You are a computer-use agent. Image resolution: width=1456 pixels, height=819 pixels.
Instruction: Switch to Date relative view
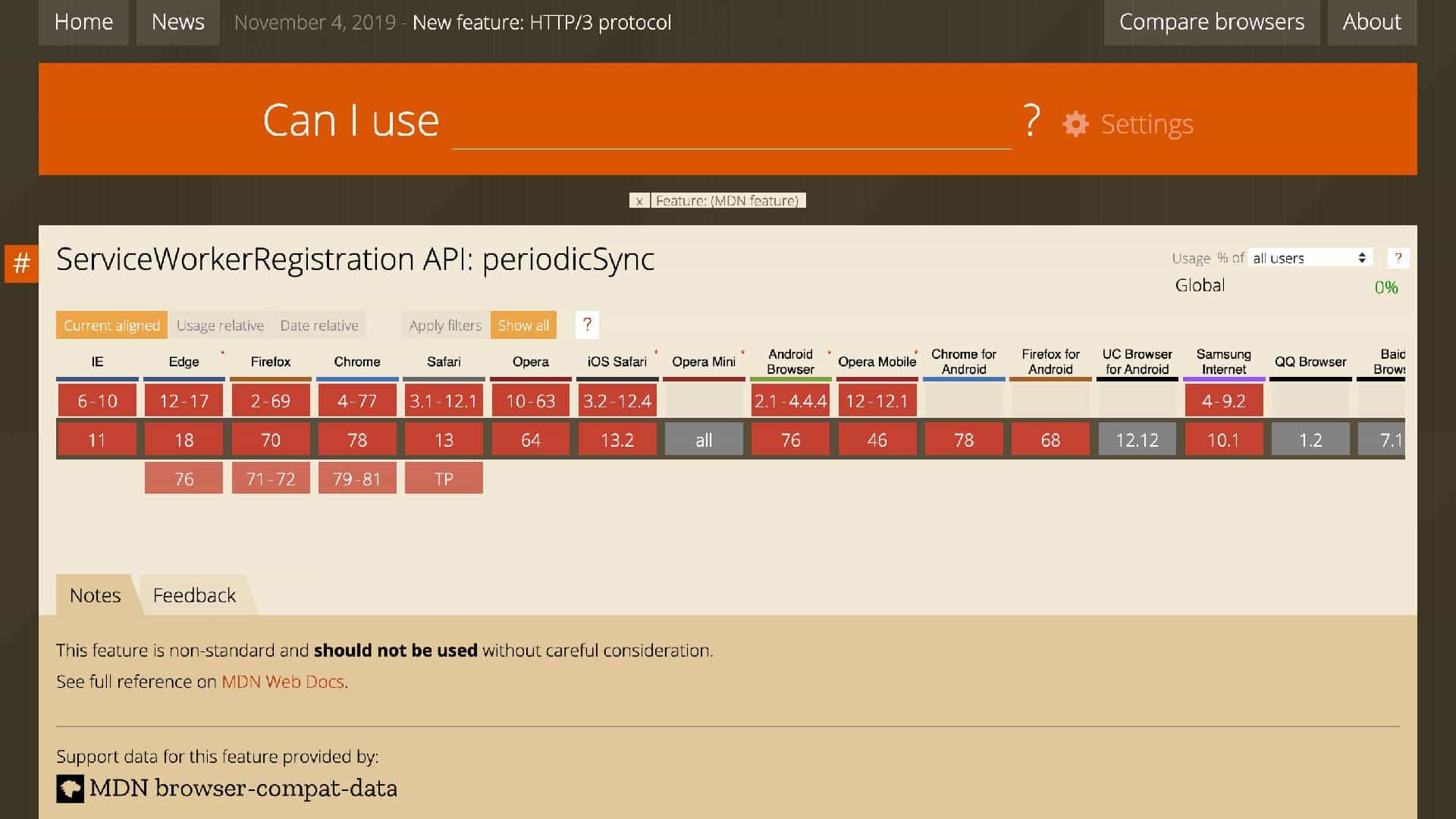click(x=319, y=325)
